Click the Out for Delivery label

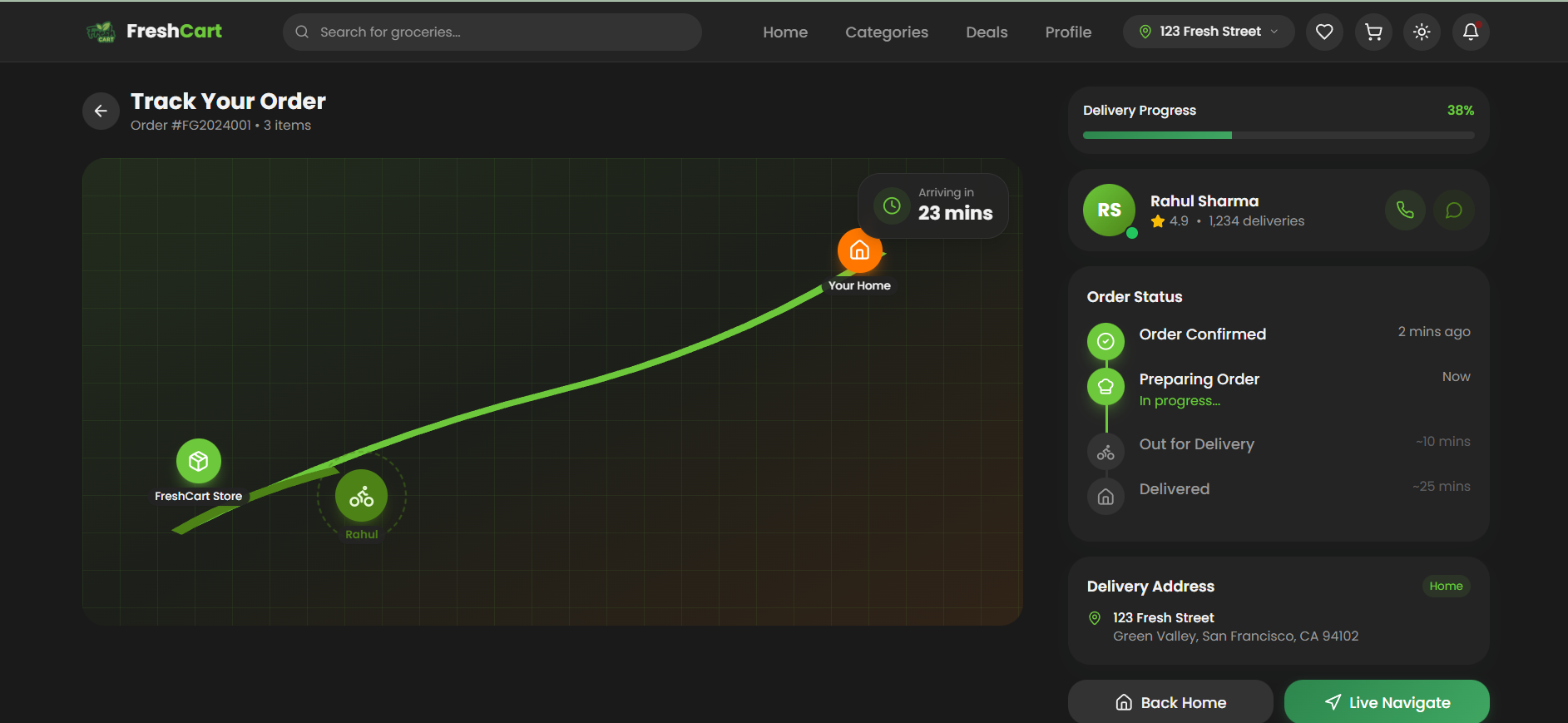pyautogui.click(x=1196, y=444)
